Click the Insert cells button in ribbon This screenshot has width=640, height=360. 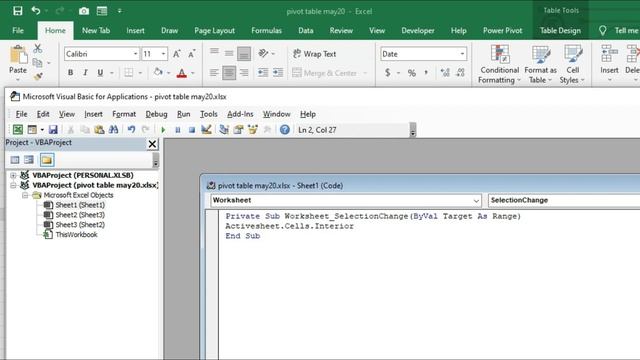pyautogui.click(x=609, y=64)
